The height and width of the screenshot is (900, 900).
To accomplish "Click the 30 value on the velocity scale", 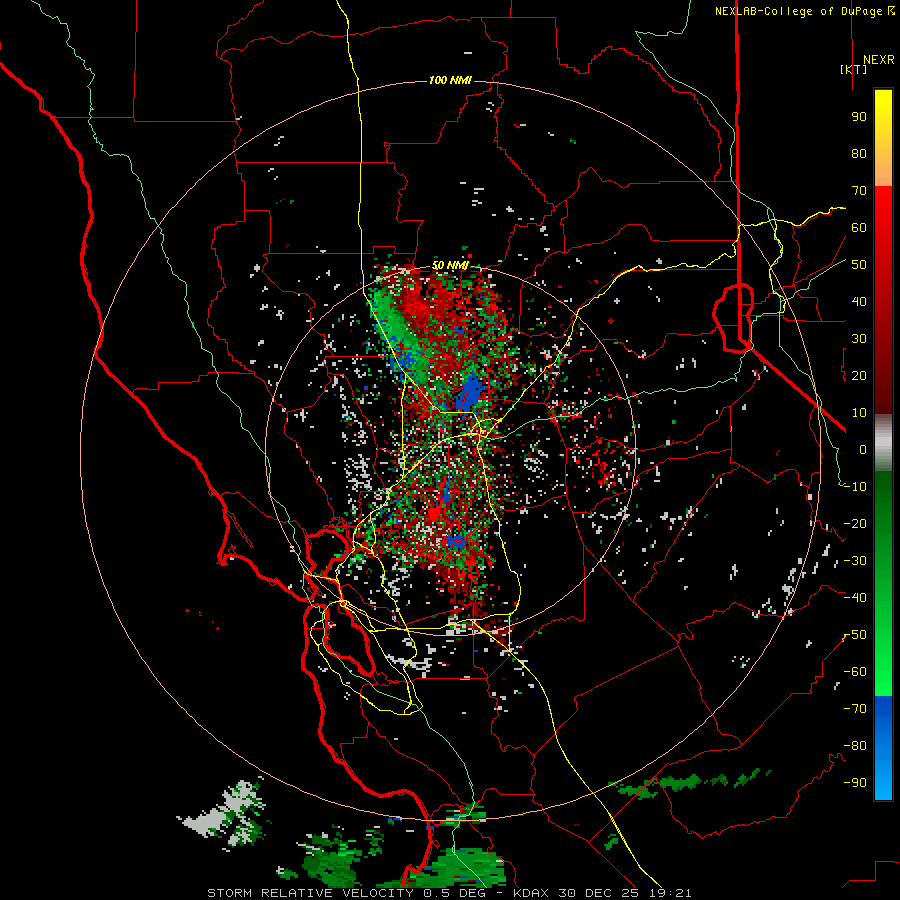I will (859, 339).
